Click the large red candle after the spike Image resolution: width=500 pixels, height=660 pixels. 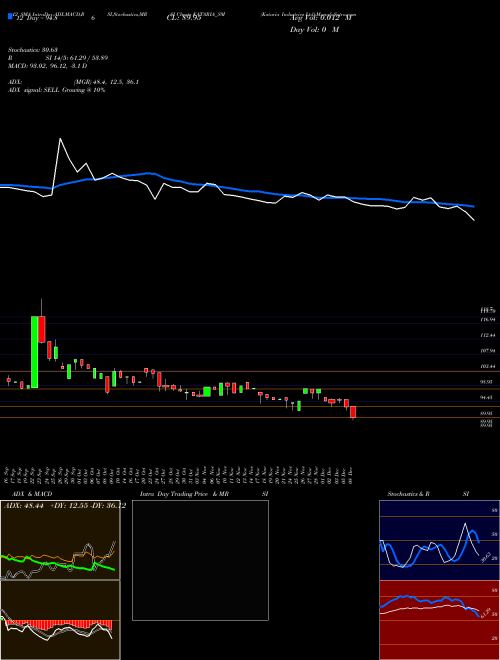point(41,329)
